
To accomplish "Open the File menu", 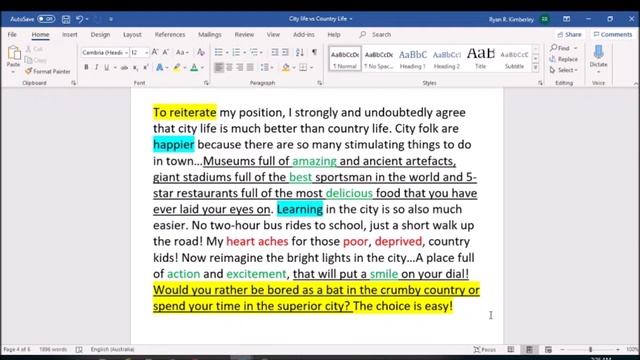I will [12, 35].
